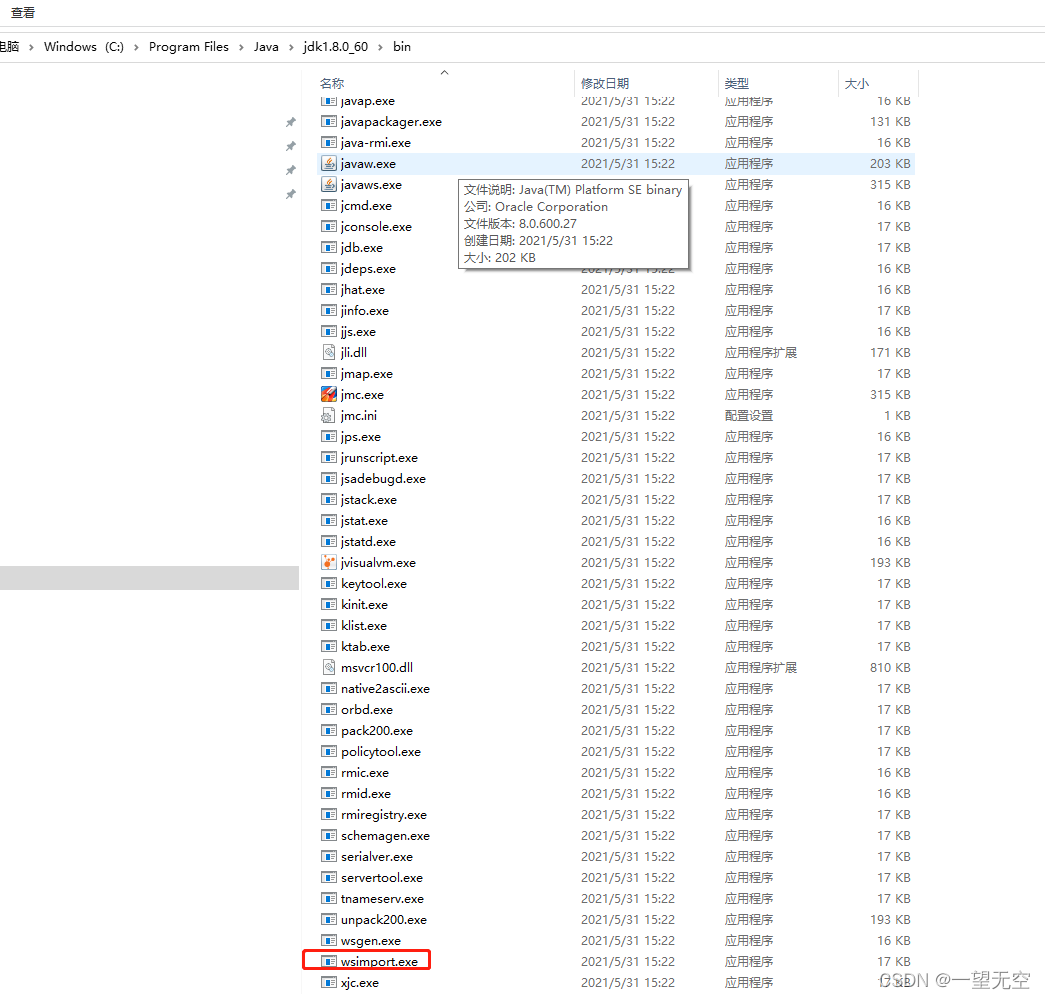1045x999 pixels.
Task: Click the 配置设置 type of jmc.ini
Action: coord(748,416)
